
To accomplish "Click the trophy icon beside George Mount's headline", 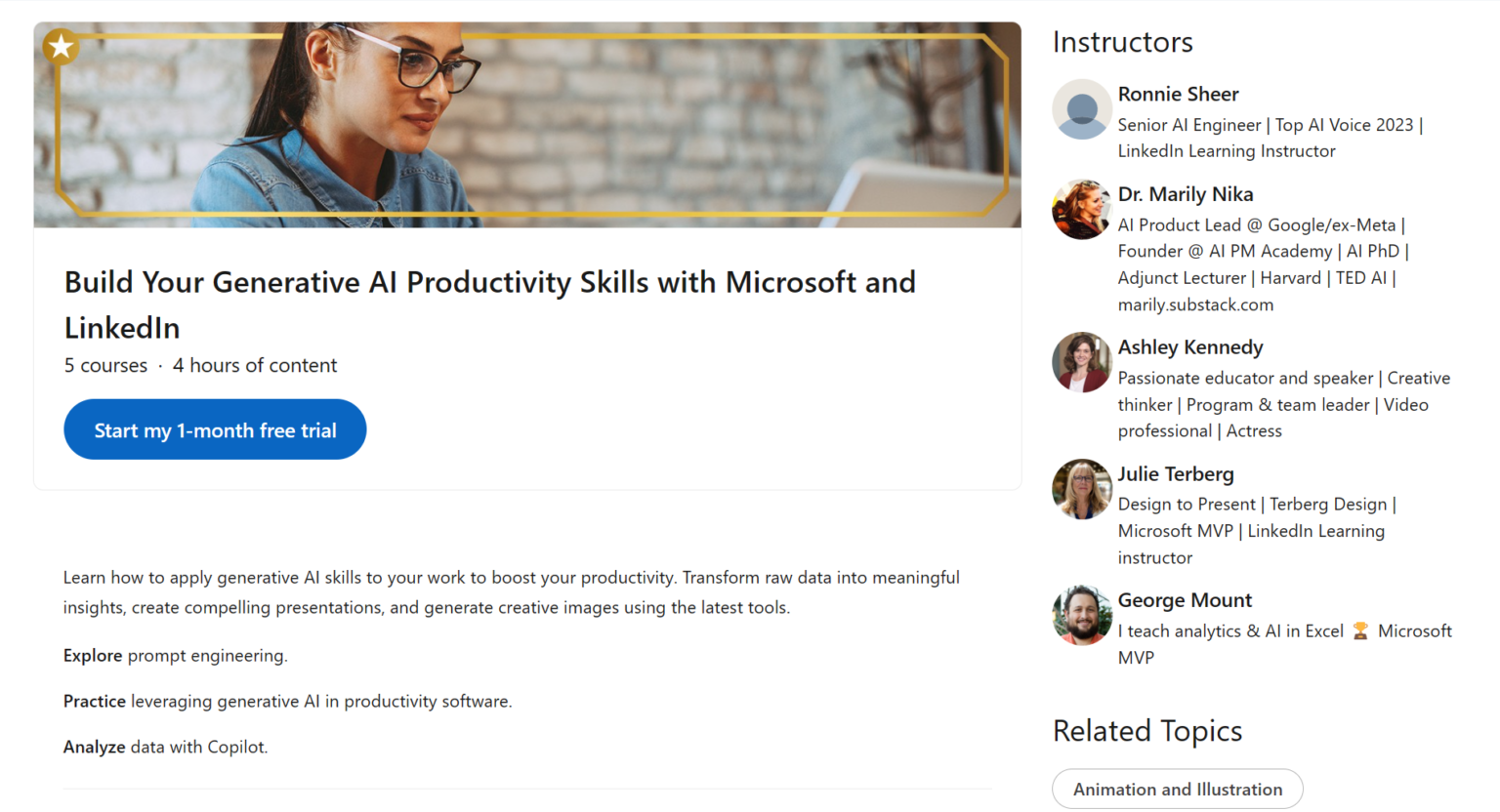I will coord(1360,631).
